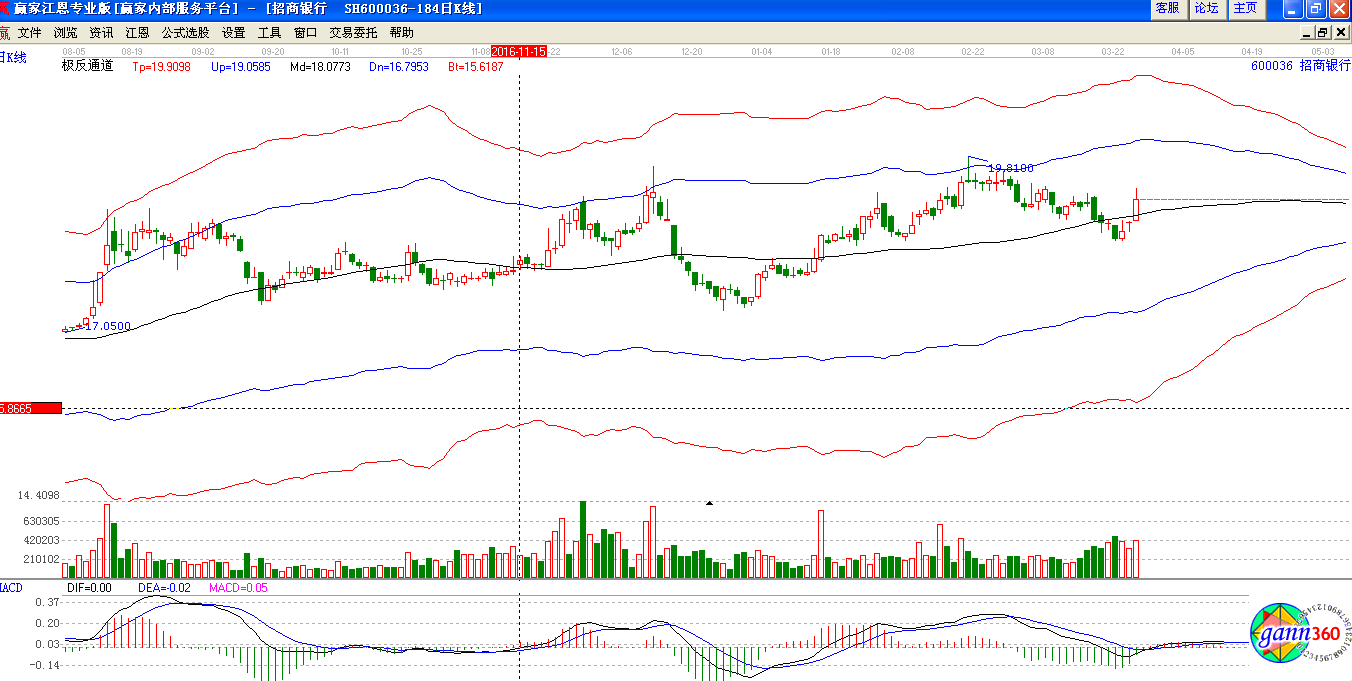The image size is (1352, 681).
Task: Restore the inner chart window
Action: pyautogui.click(x=1322, y=33)
